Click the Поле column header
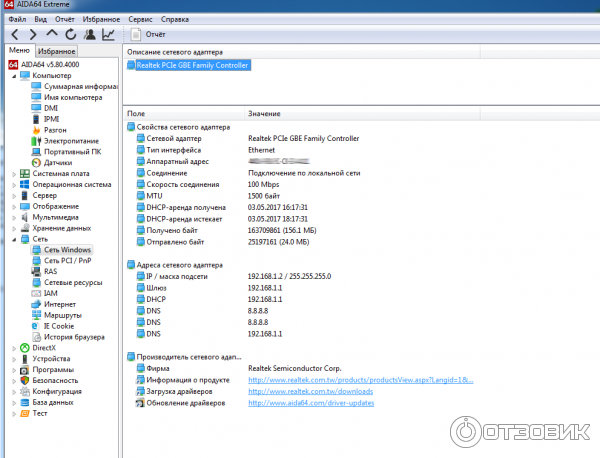 point(184,114)
